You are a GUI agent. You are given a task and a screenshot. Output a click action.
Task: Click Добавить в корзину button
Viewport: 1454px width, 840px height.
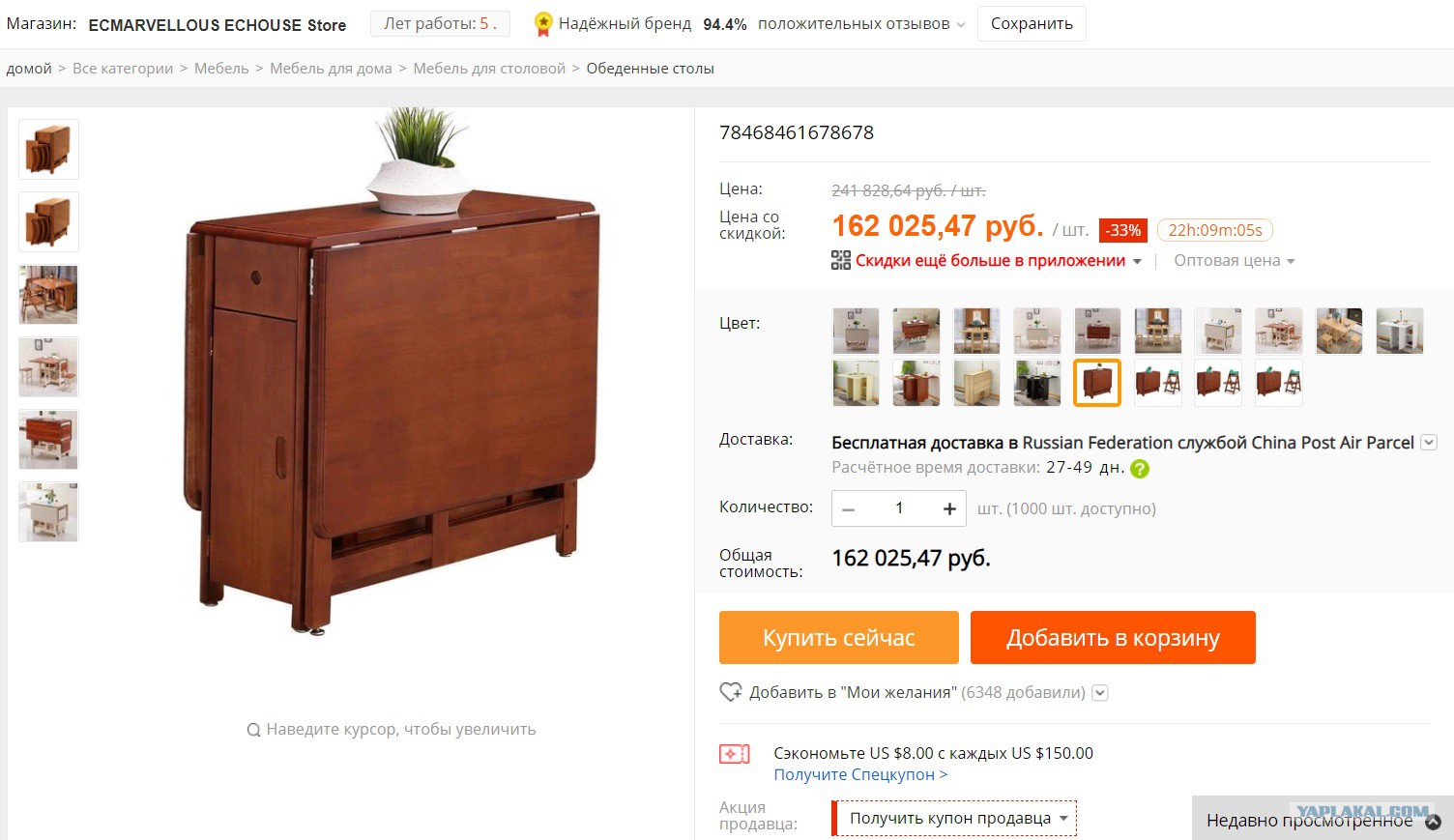[1113, 637]
